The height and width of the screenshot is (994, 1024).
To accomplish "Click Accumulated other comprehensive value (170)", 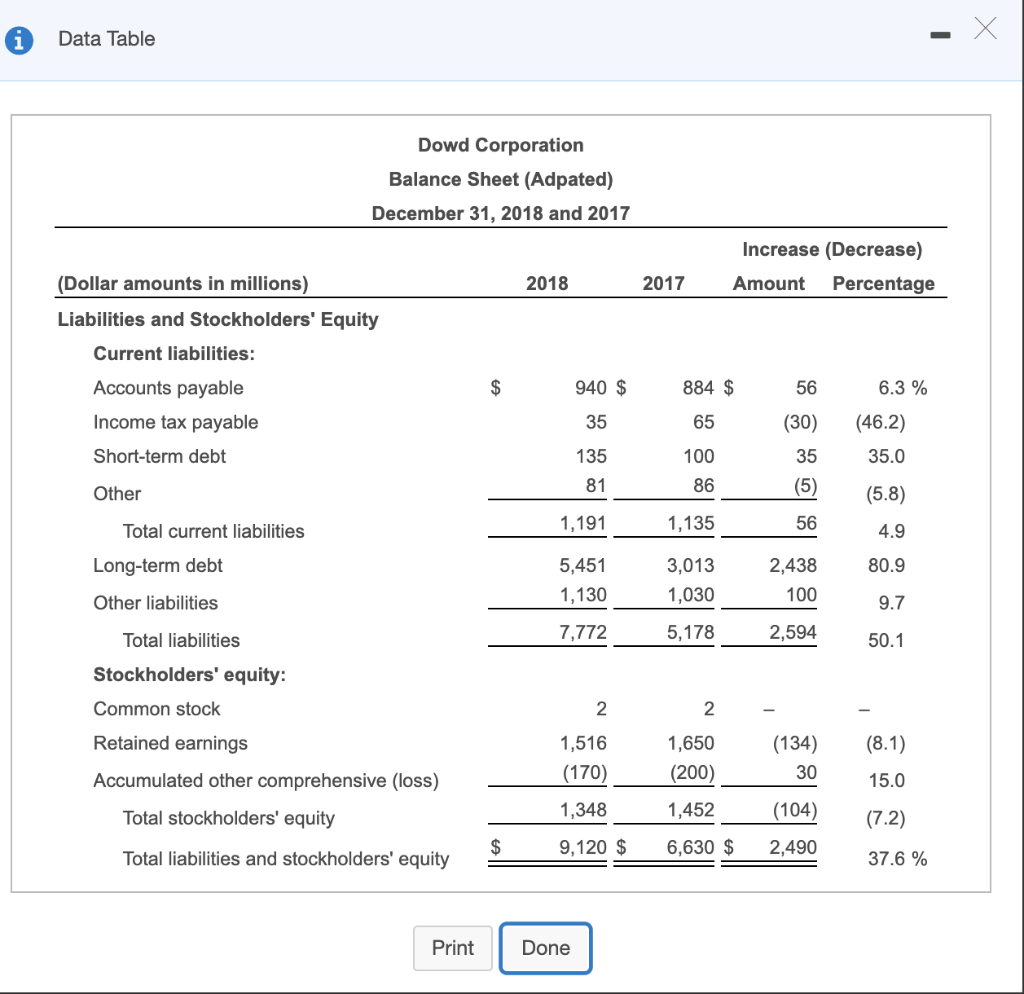I will [585, 773].
